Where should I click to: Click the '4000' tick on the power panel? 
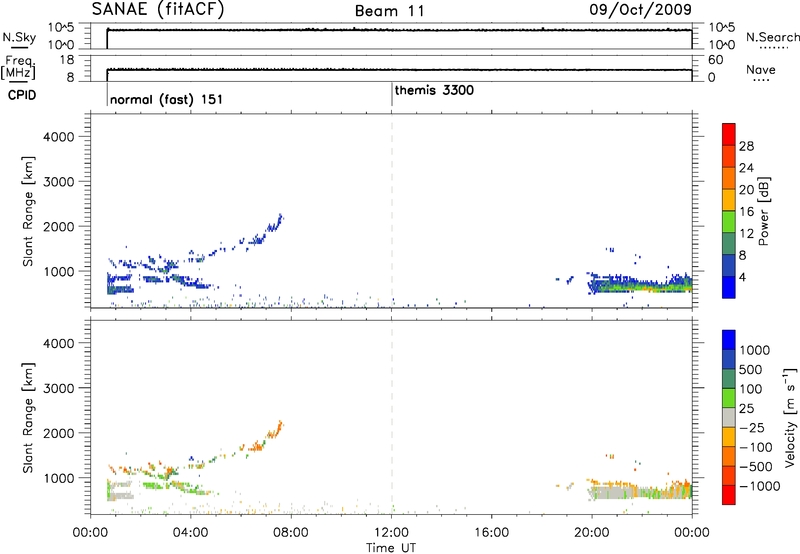click(58, 137)
